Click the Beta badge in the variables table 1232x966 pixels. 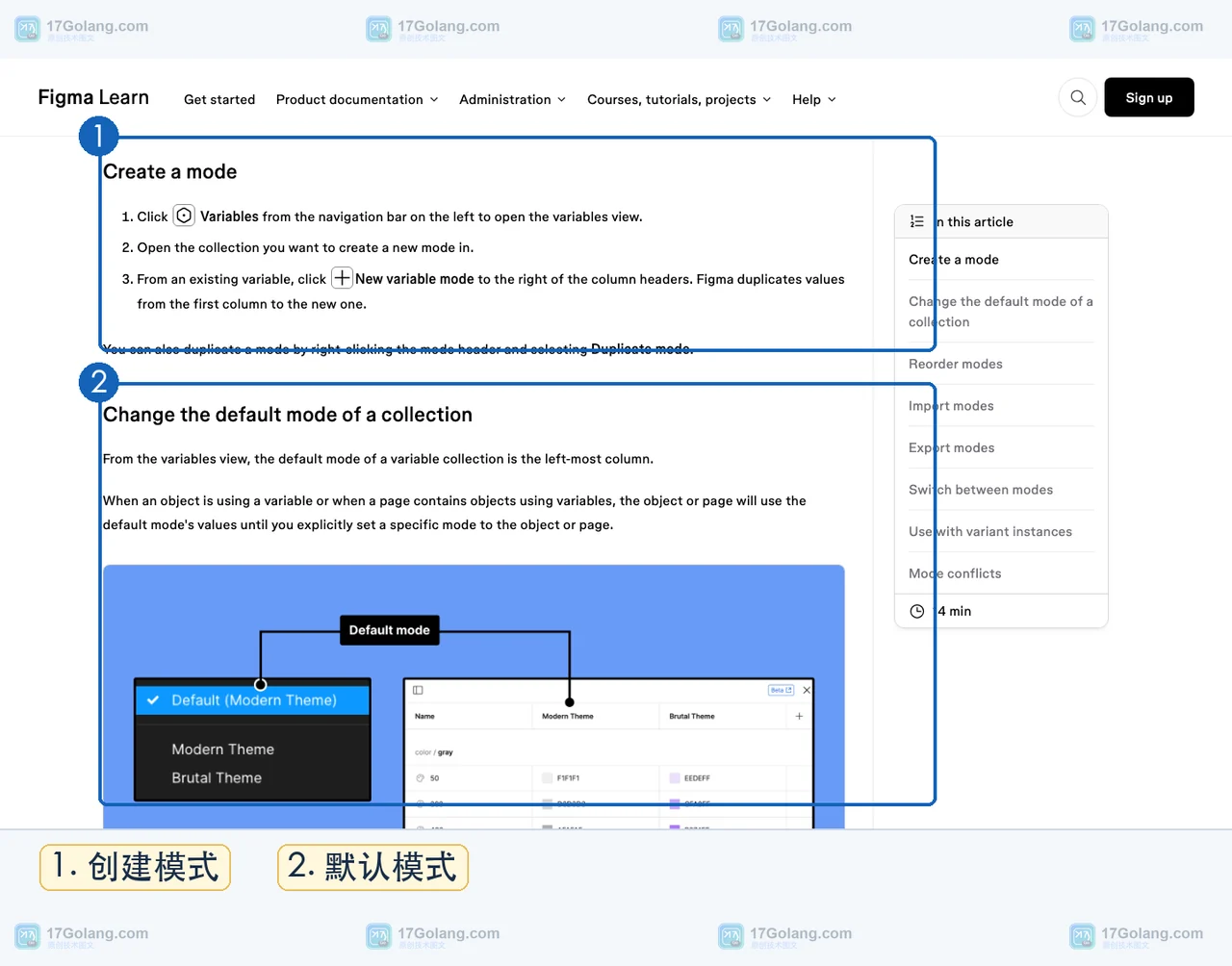782,690
